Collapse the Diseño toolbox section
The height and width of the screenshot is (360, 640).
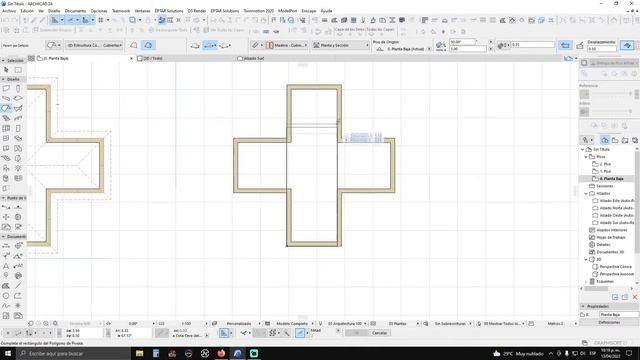click(3, 79)
